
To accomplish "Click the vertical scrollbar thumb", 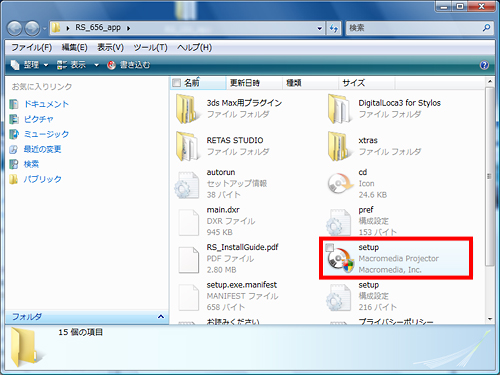I will pyautogui.click(x=489, y=177).
